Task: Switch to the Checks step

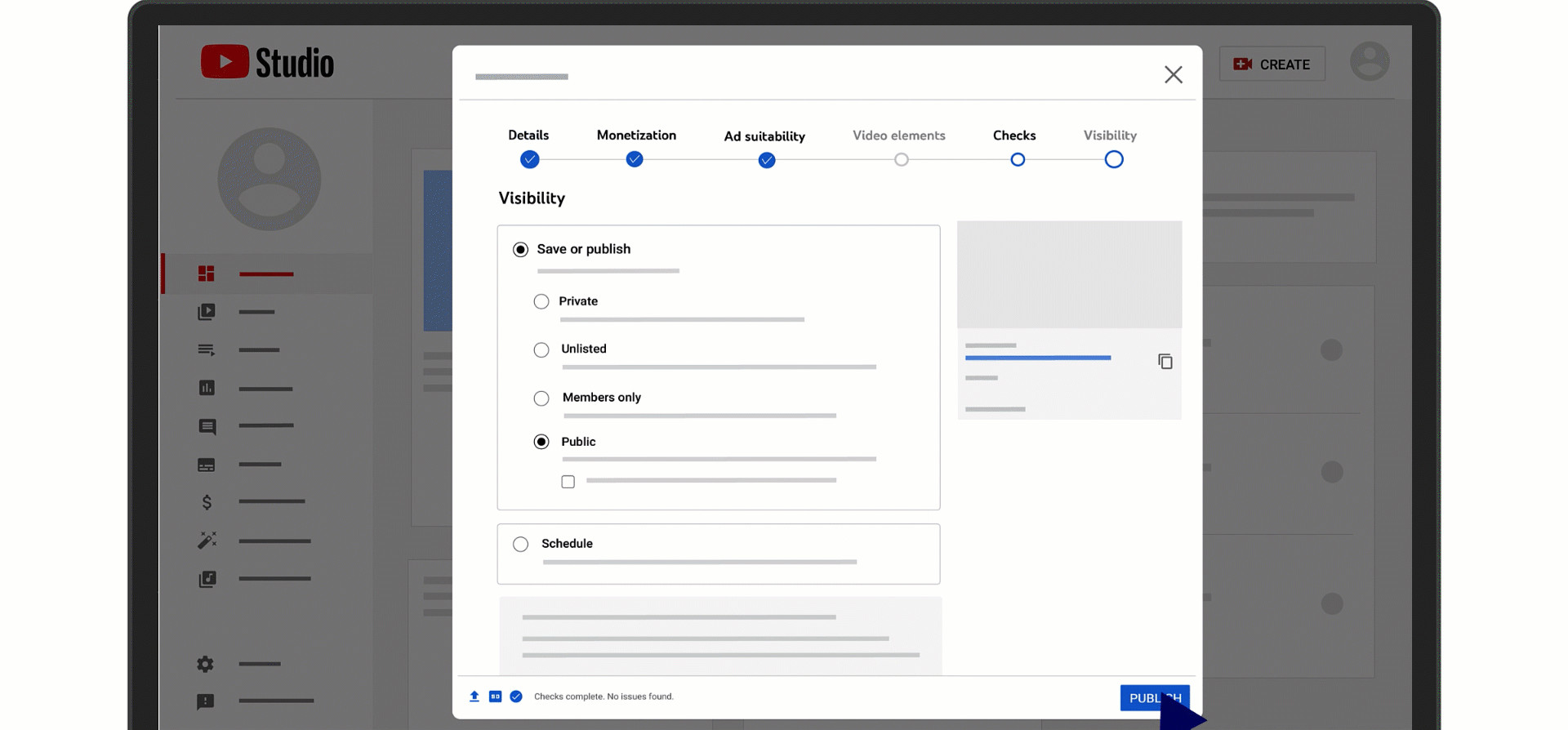Action: coord(1017,159)
